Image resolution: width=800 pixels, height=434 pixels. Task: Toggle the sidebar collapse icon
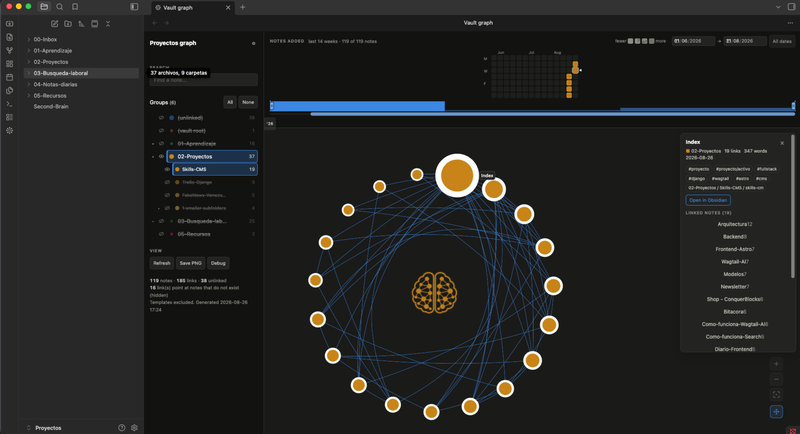tap(134, 7)
